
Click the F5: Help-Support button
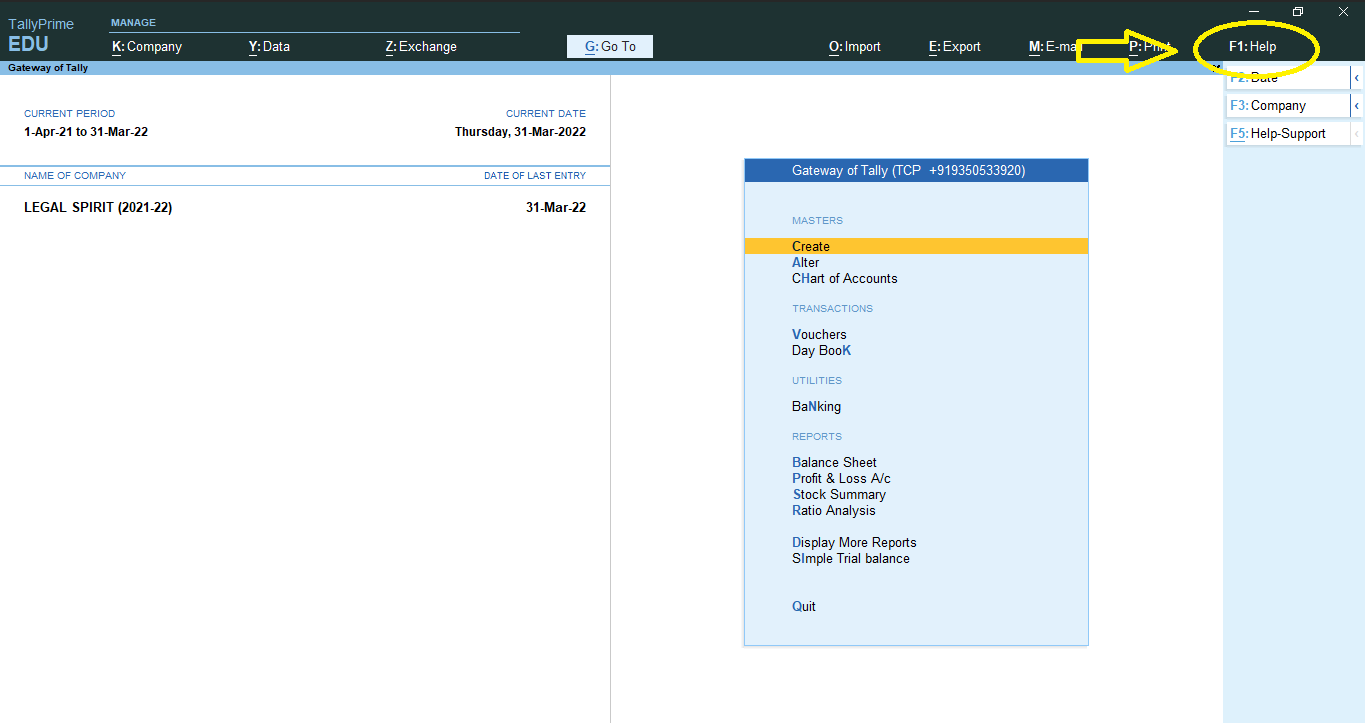click(x=1288, y=134)
